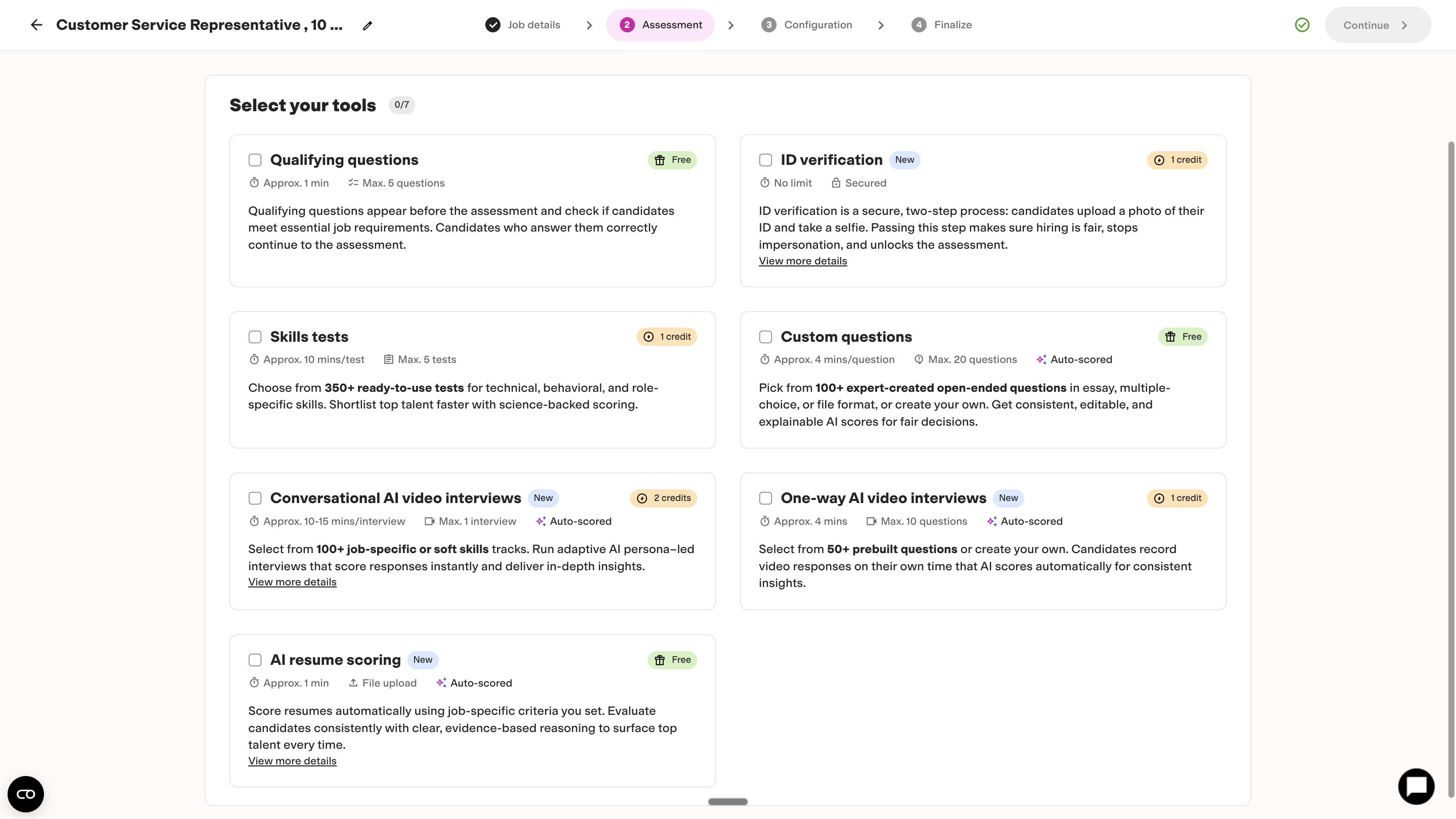Viewport: 1456px width, 819px height.
Task: Click the video camera icon by Max. 10 questions
Action: click(872, 521)
